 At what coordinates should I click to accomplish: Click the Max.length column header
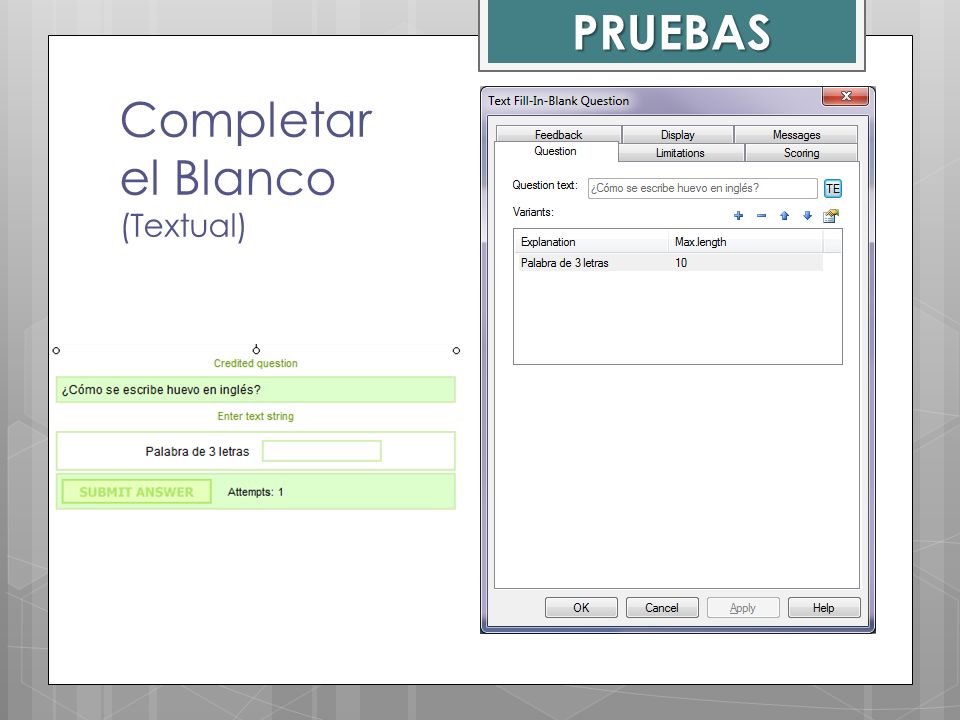[x=745, y=242]
